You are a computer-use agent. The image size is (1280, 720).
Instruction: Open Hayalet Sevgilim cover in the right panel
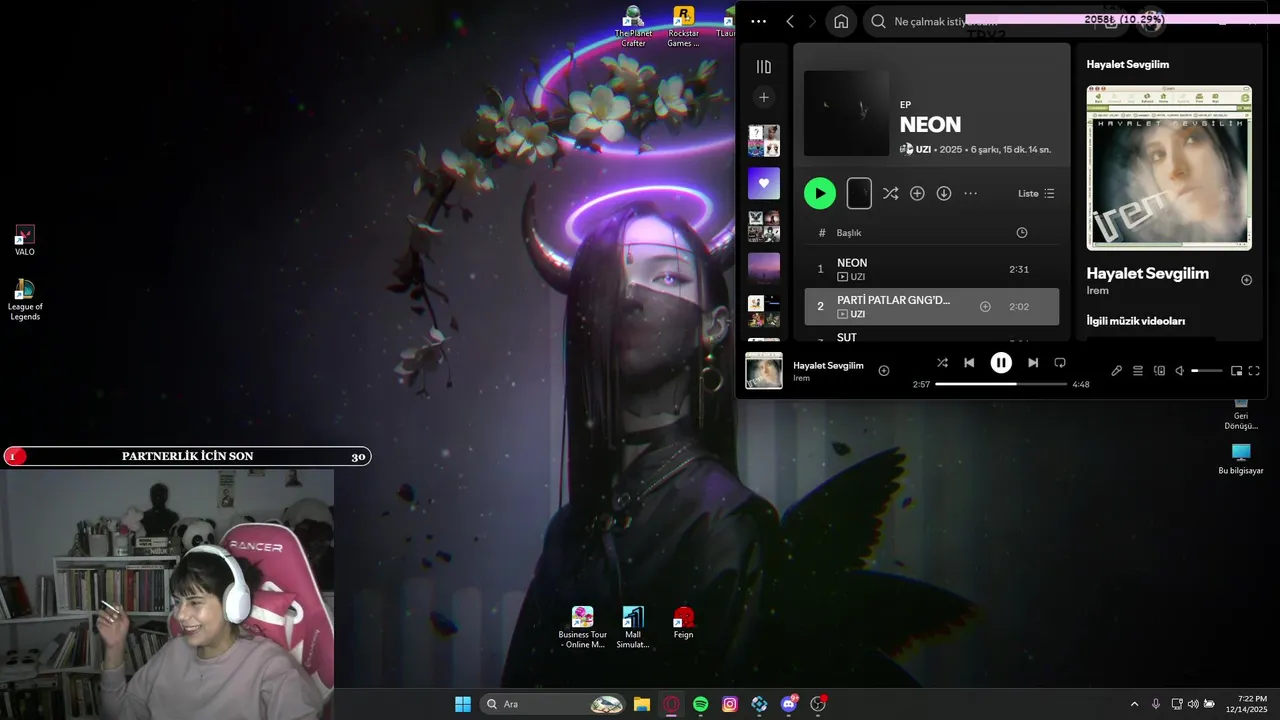(1169, 167)
